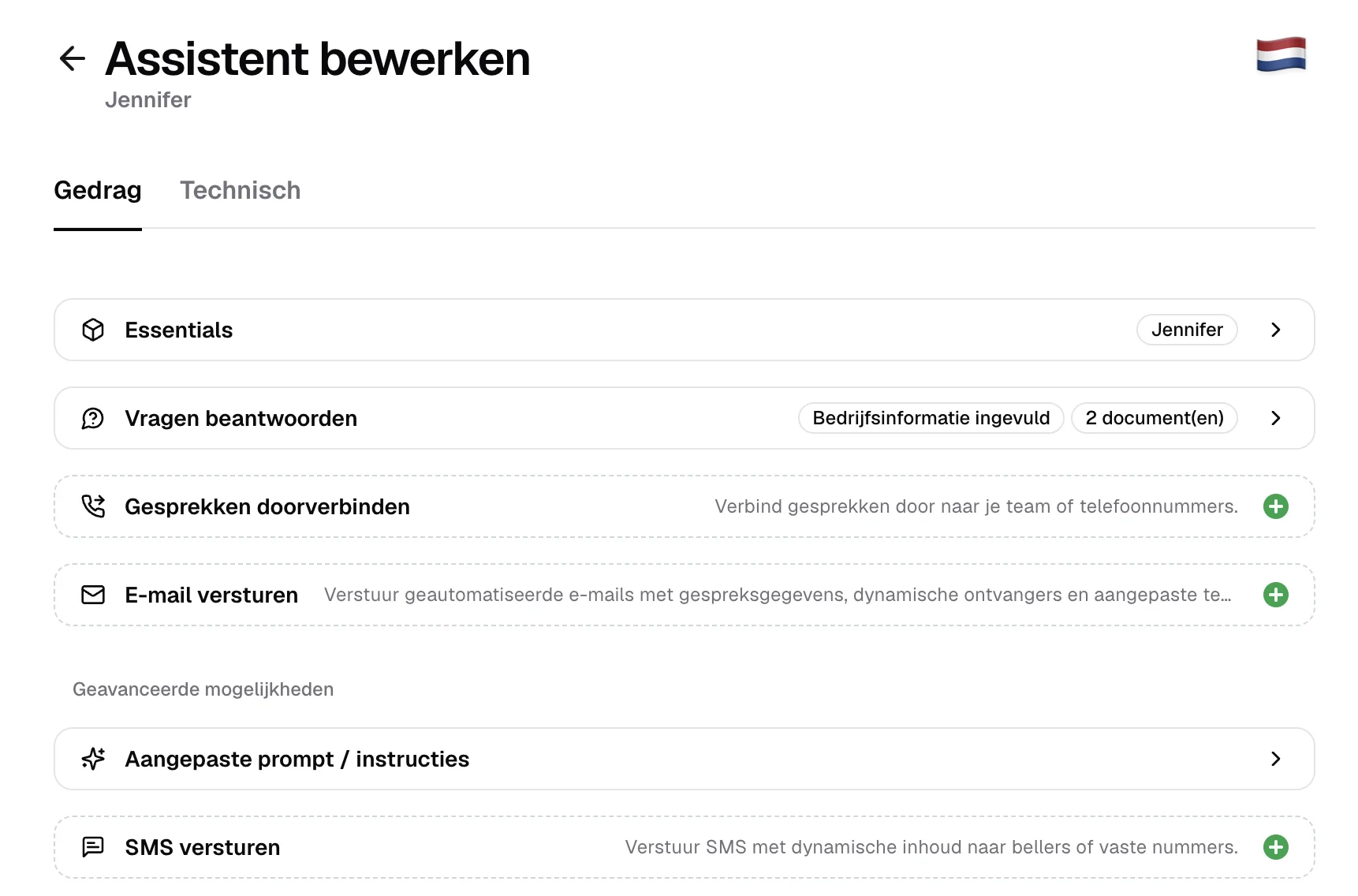
Task: Enable Gesprekken doorverbinden with green plus
Action: 1275,506
